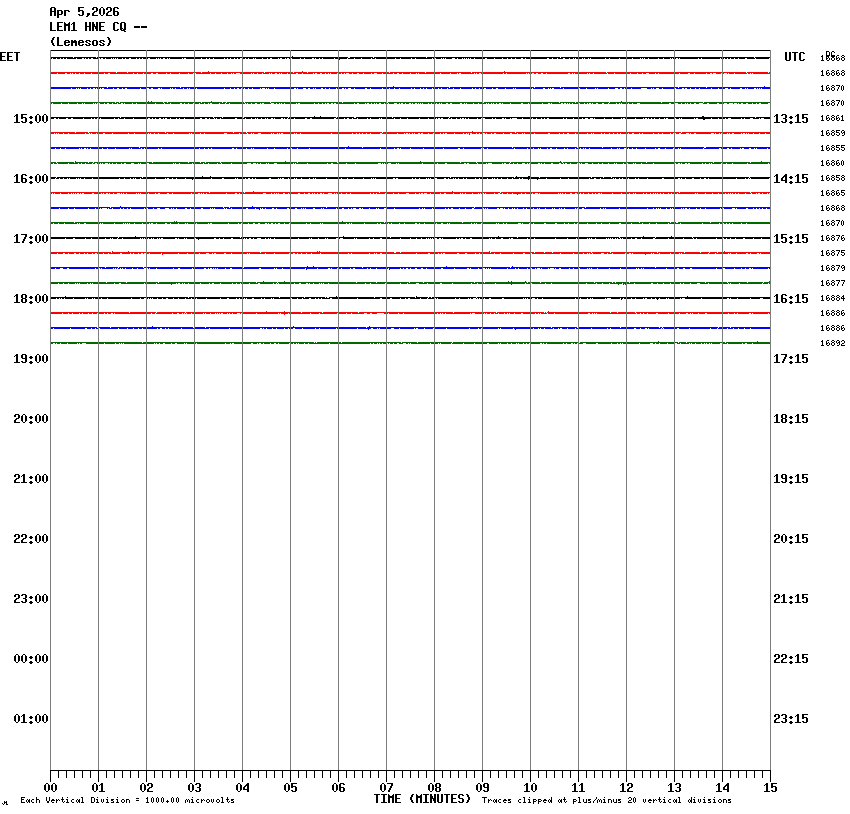Click the black trace at 16:00
Image resolution: width=850 pixels, height=814 pixels.
pyautogui.click(x=410, y=178)
